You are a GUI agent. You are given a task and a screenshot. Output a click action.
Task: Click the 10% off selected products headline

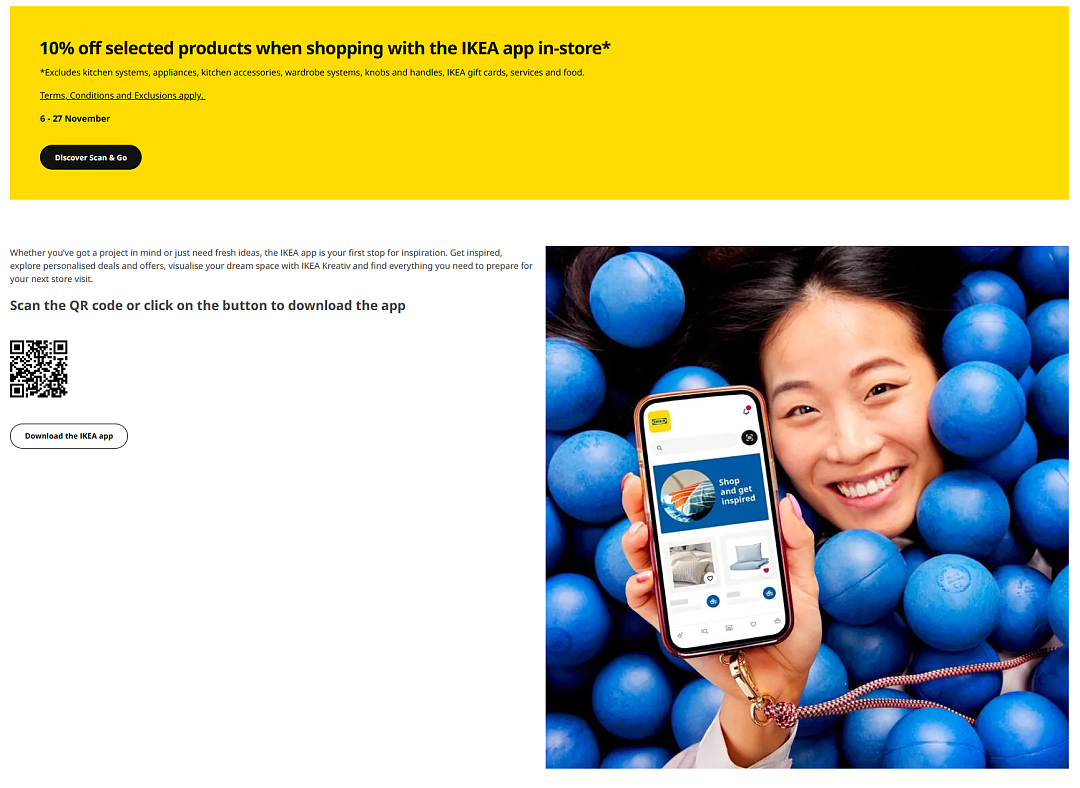325,48
